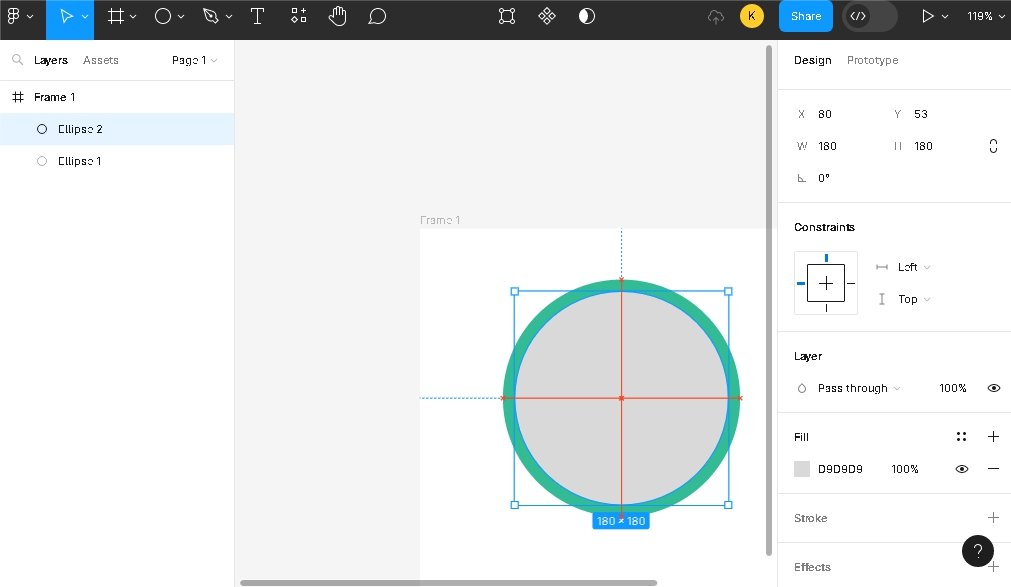Toggle layer visibility eye icon
Screen dimensions: 1011x587
pos(993,388)
